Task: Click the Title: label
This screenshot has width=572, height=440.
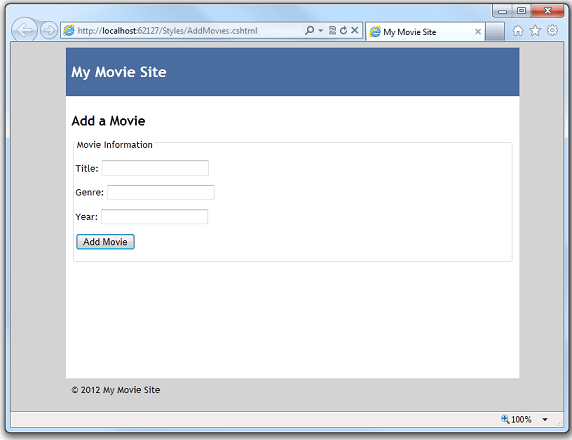Action: click(87, 169)
